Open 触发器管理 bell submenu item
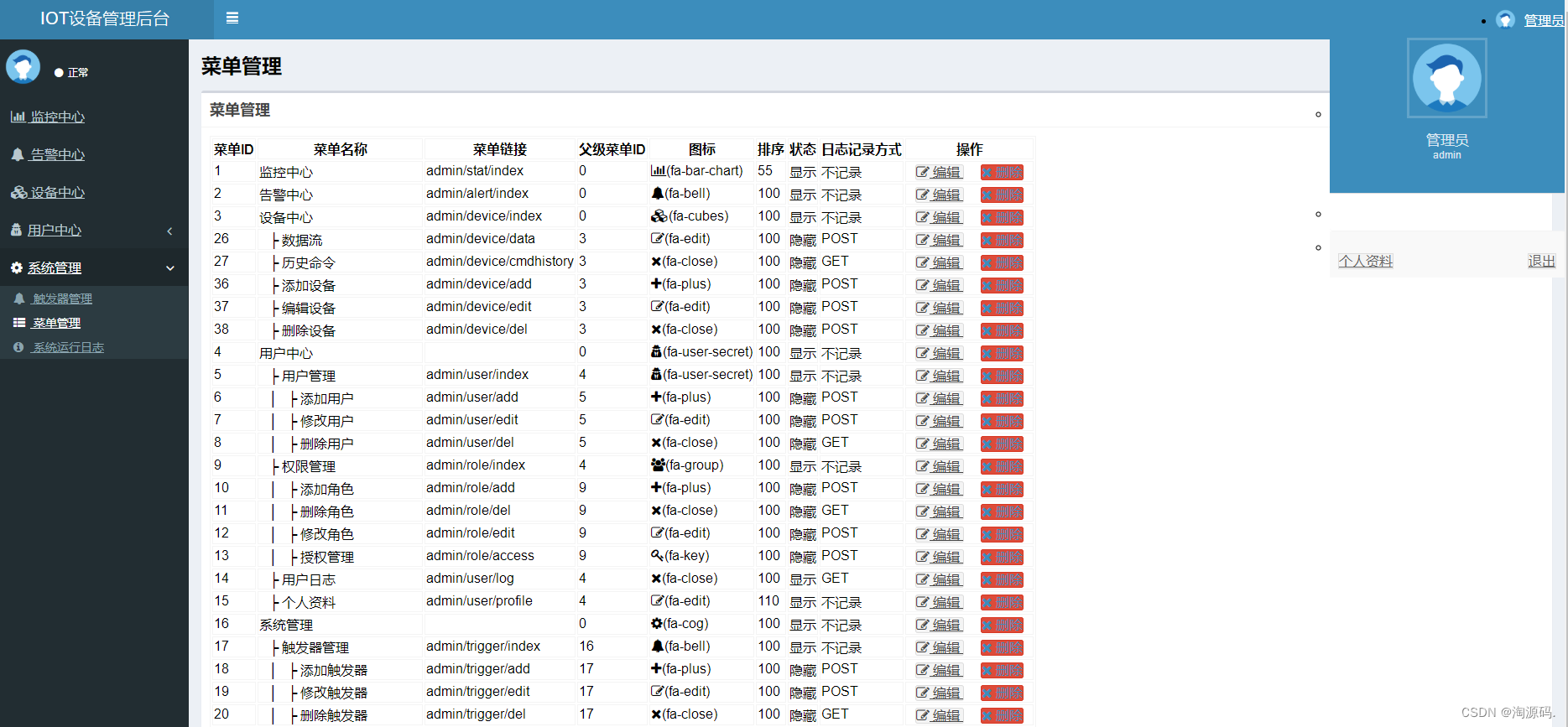Viewport: 1568px width, 727px height. pos(53,299)
